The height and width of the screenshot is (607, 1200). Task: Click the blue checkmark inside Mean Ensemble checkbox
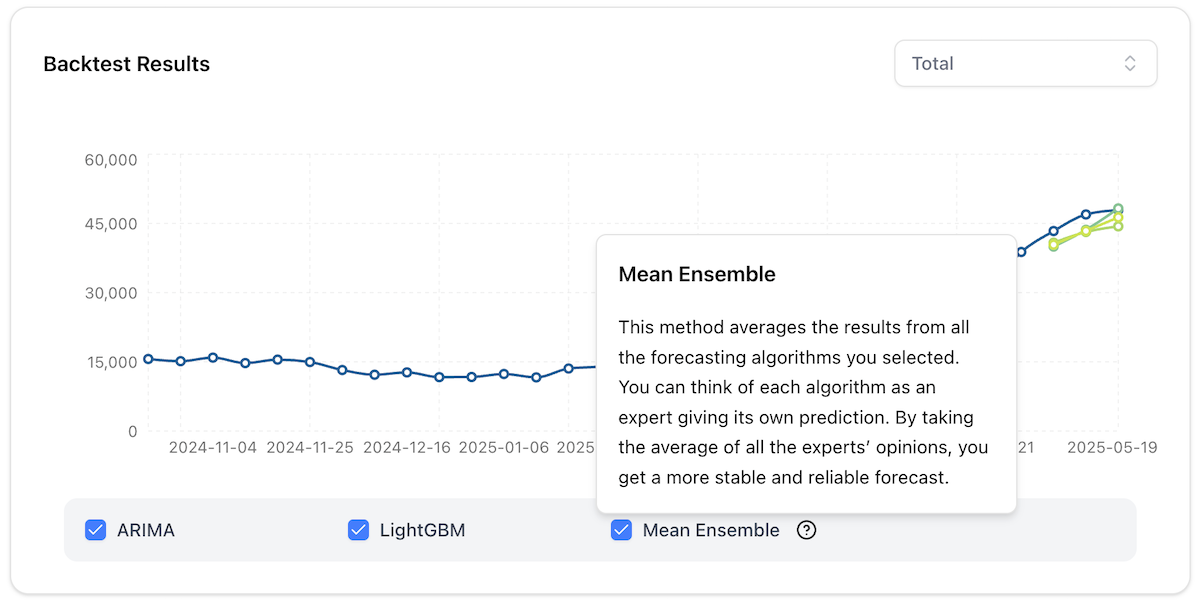pyautogui.click(x=622, y=530)
